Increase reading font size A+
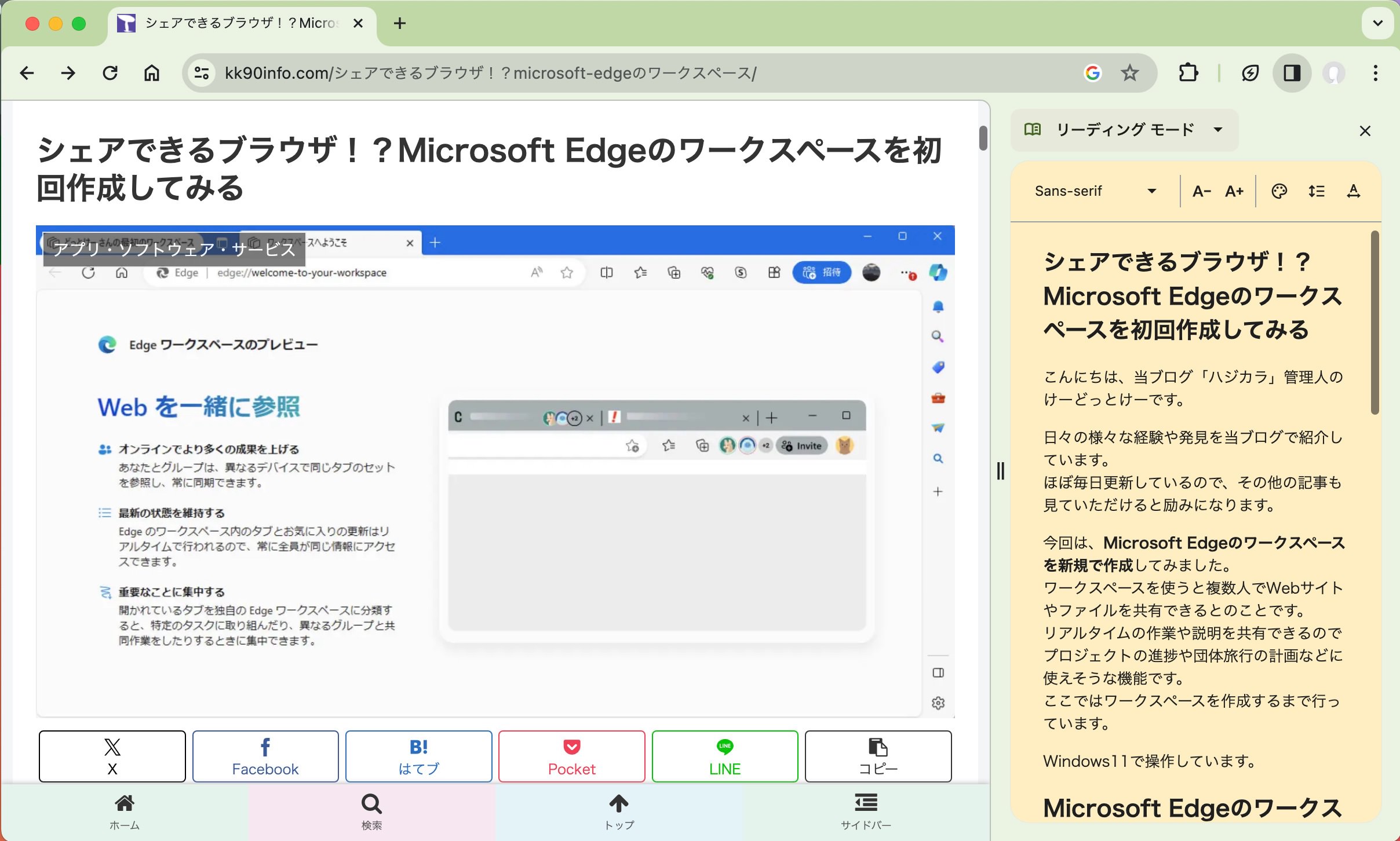Screen dimensions: 1400x841 tap(1234, 191)
